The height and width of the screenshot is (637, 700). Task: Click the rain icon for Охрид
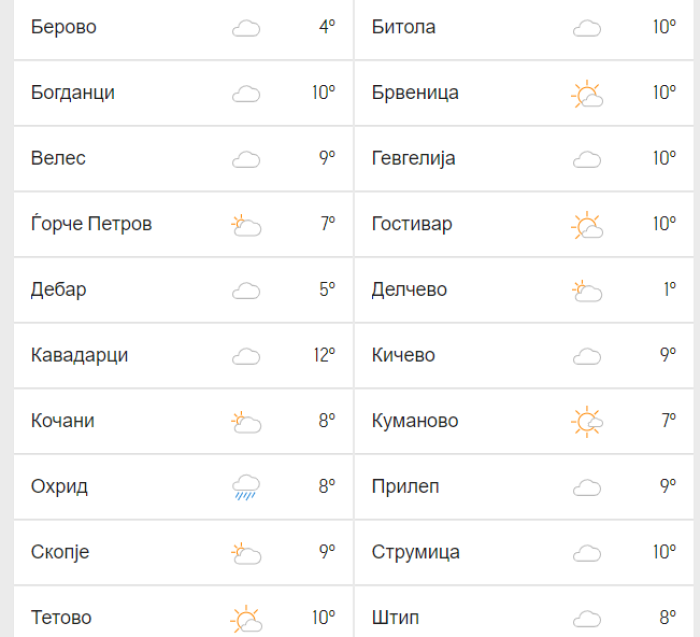[x=246, y=487]
